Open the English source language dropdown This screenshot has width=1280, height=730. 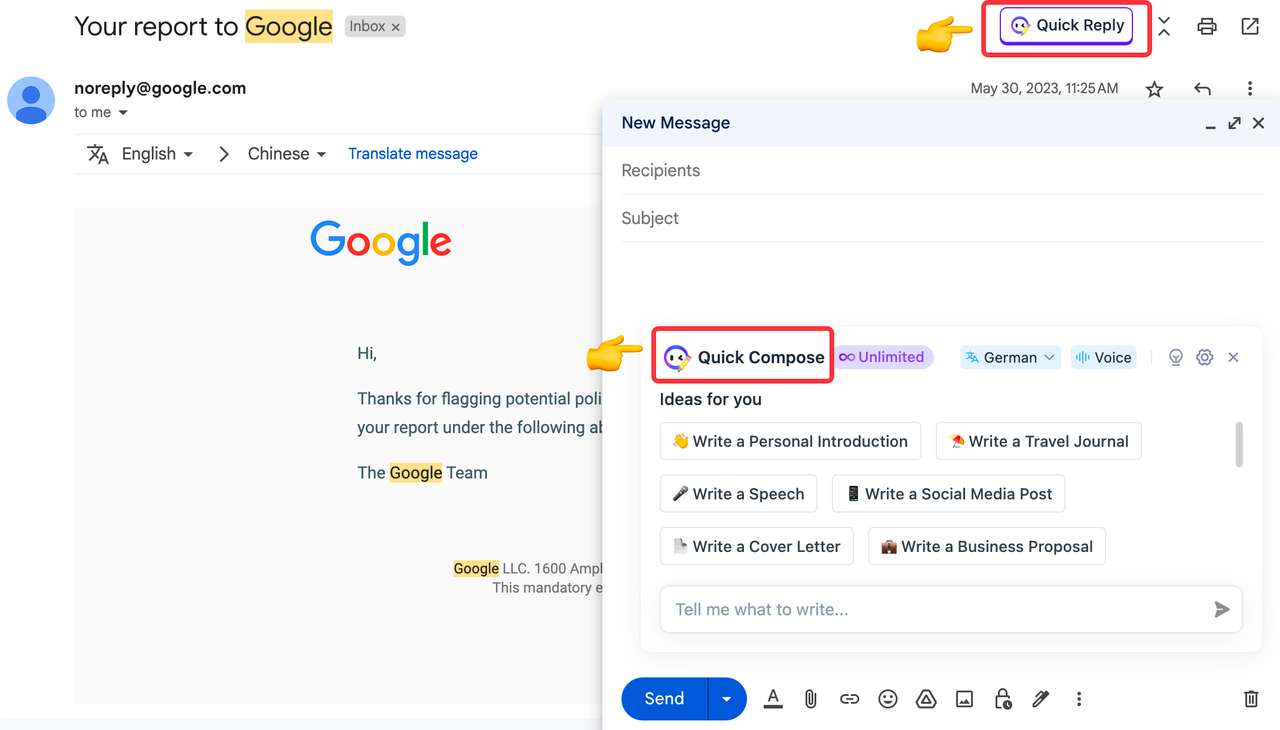[x=157, y=154]
